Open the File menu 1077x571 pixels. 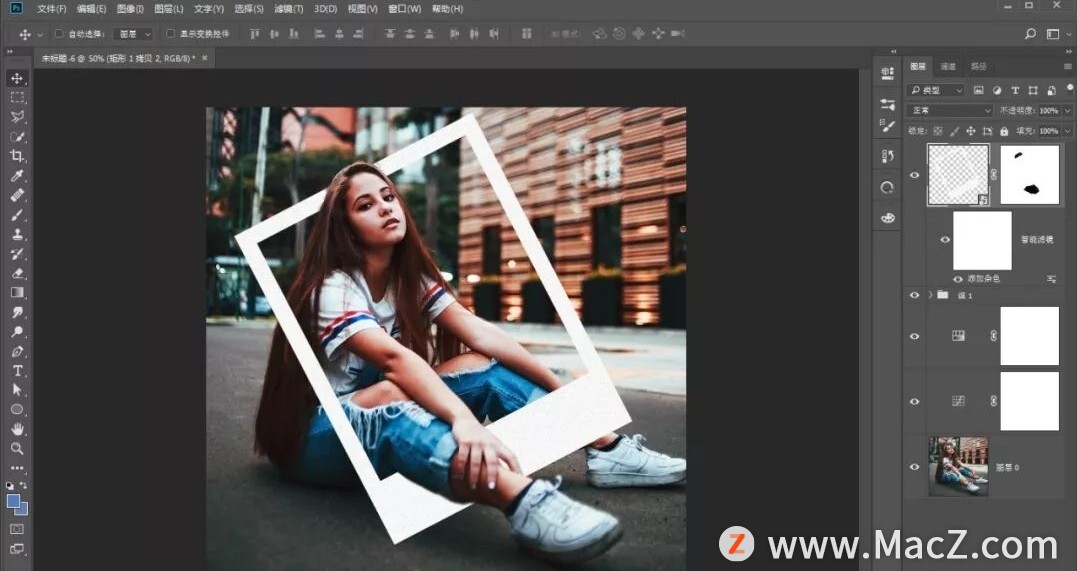[x=52, y=9]
